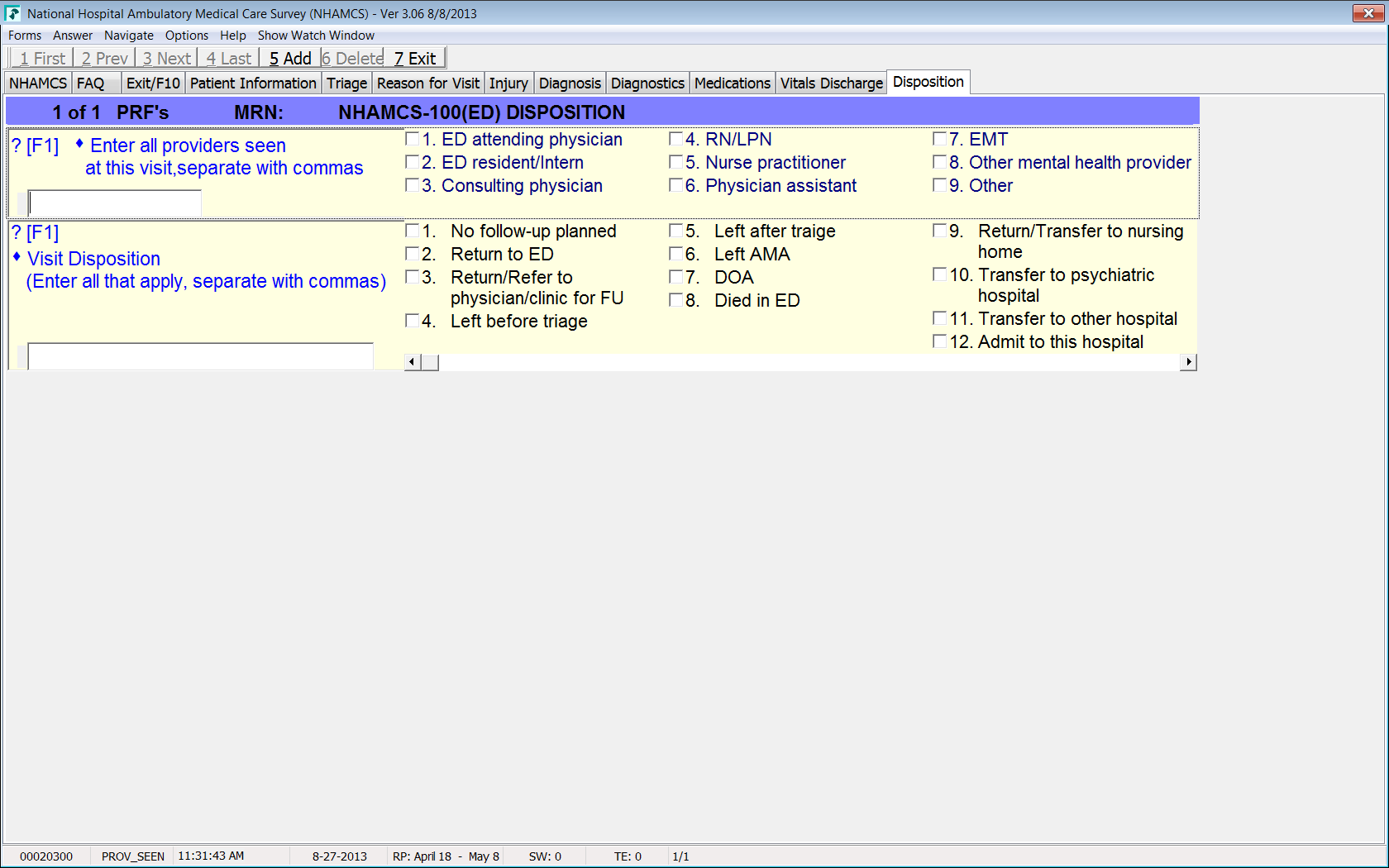
Task: Select the Exit/F10 tab
Action: (153, 83)
